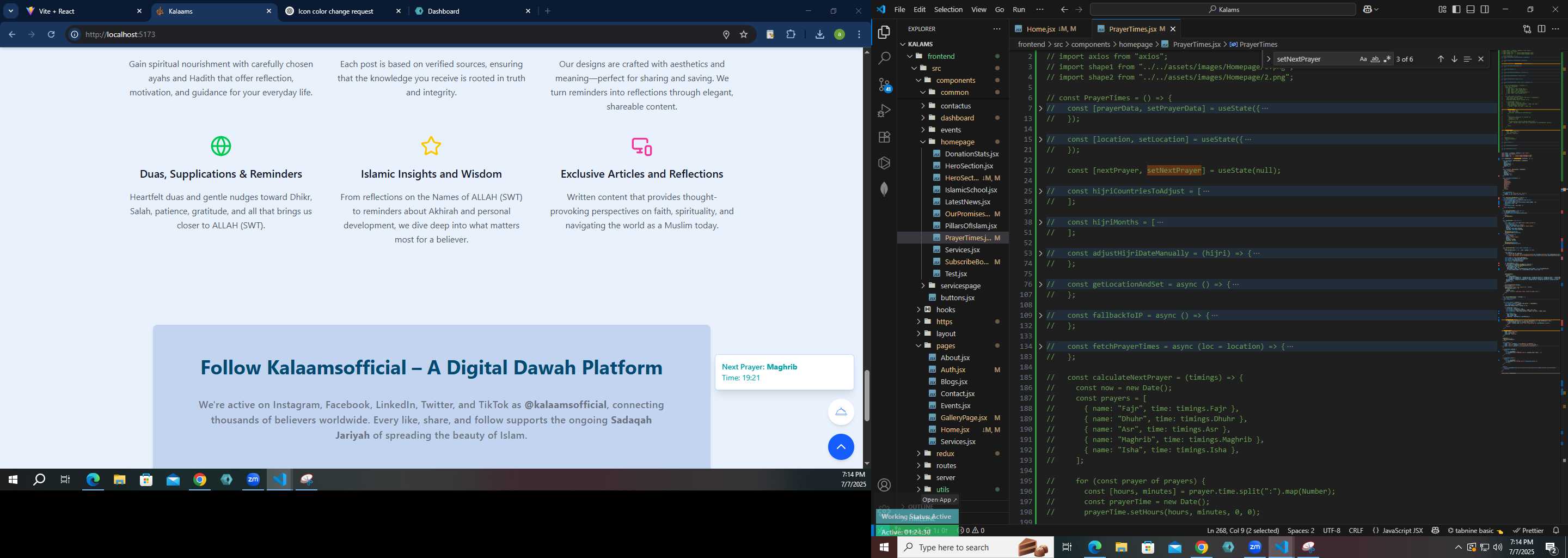Switch to the Dashboard browser tab
1568x558 pixels.
coord(474,11)
